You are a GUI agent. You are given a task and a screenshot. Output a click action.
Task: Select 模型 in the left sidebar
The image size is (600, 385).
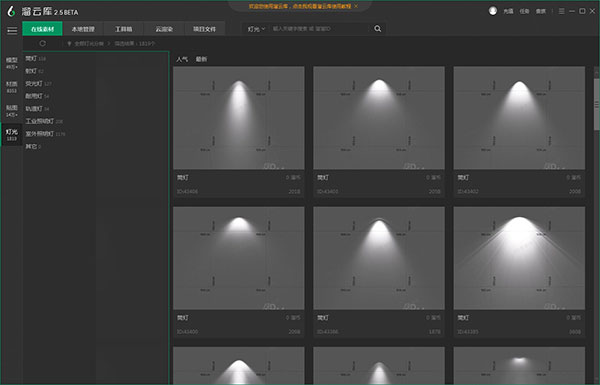[11, 63]
